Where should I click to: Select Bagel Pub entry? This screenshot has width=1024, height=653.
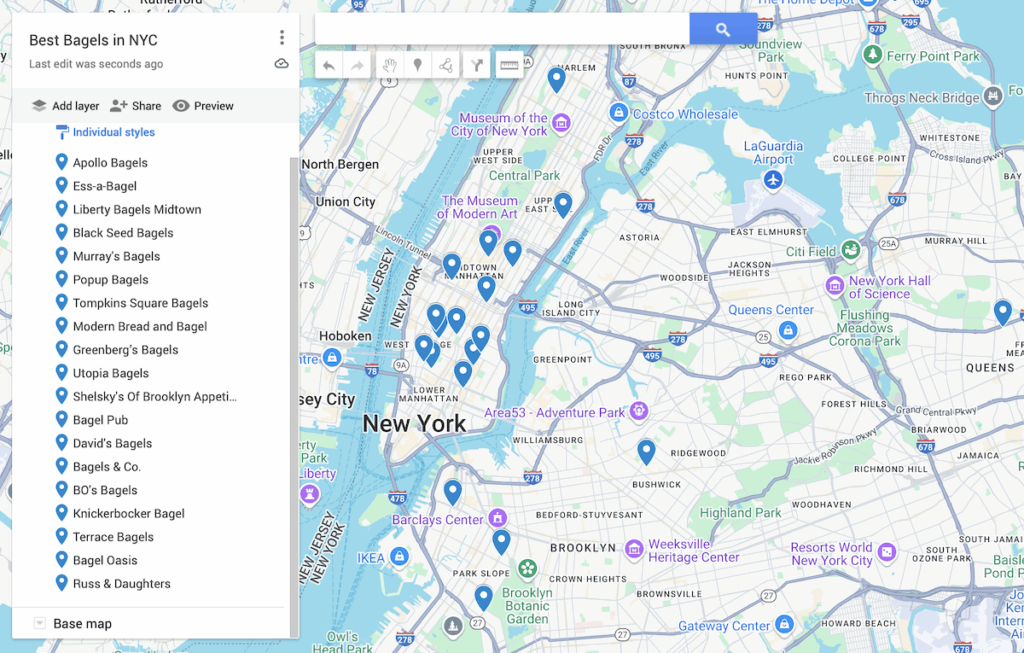100,420
